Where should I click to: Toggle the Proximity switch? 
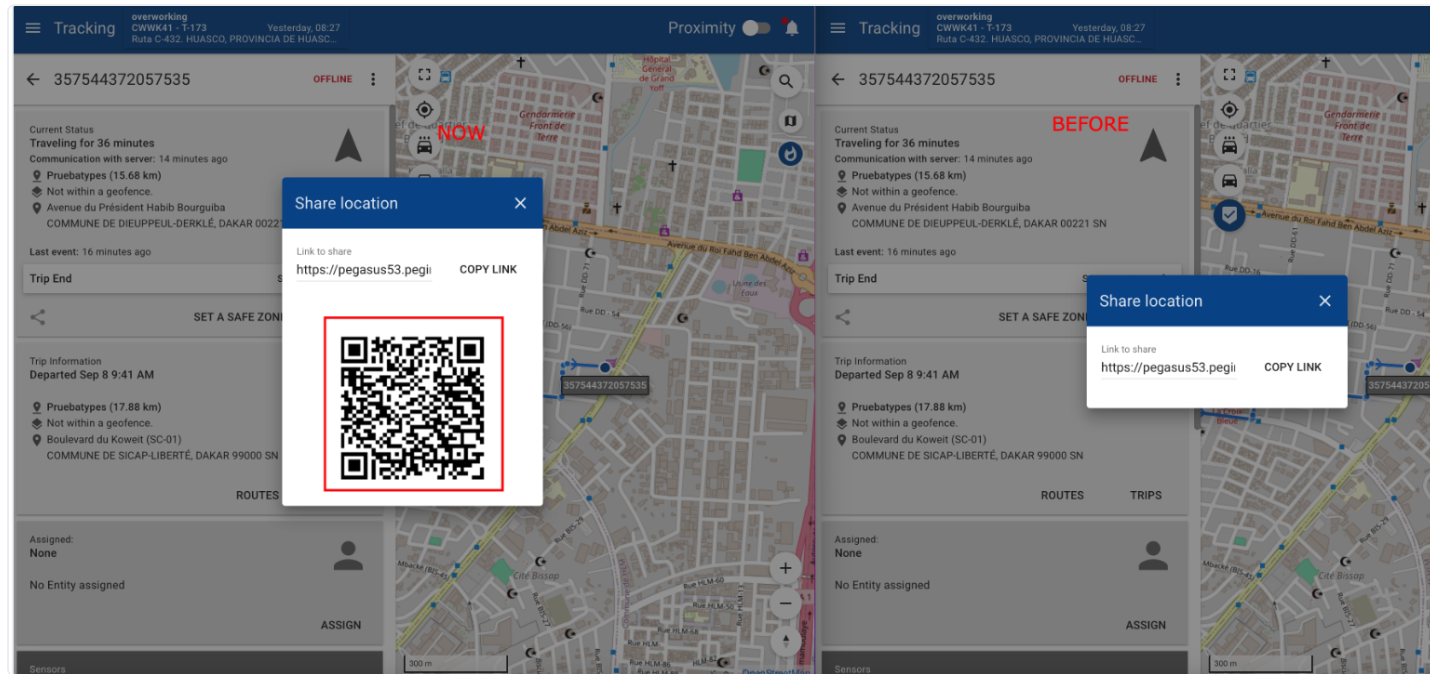click(756, 28)
